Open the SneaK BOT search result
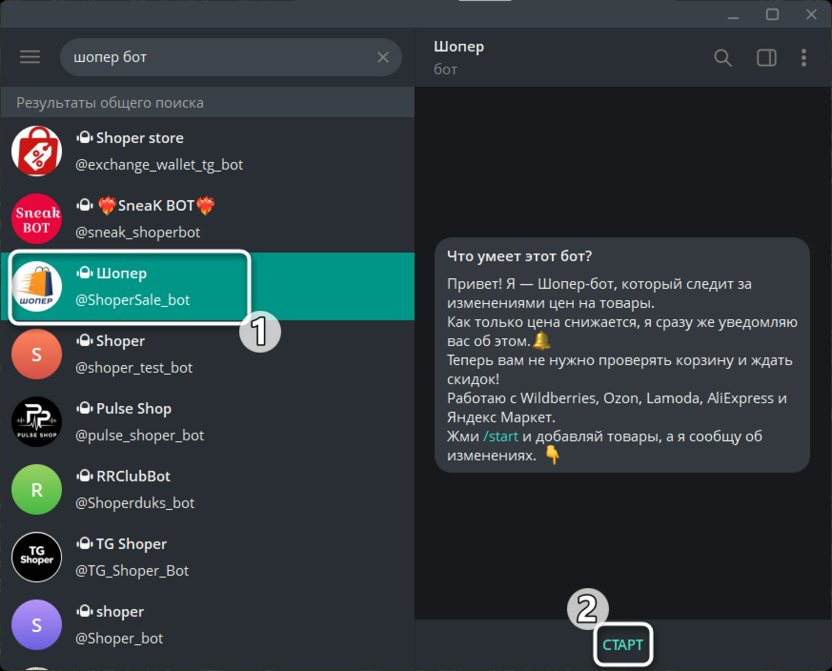The image size is (832, 671). pos(207,219)
